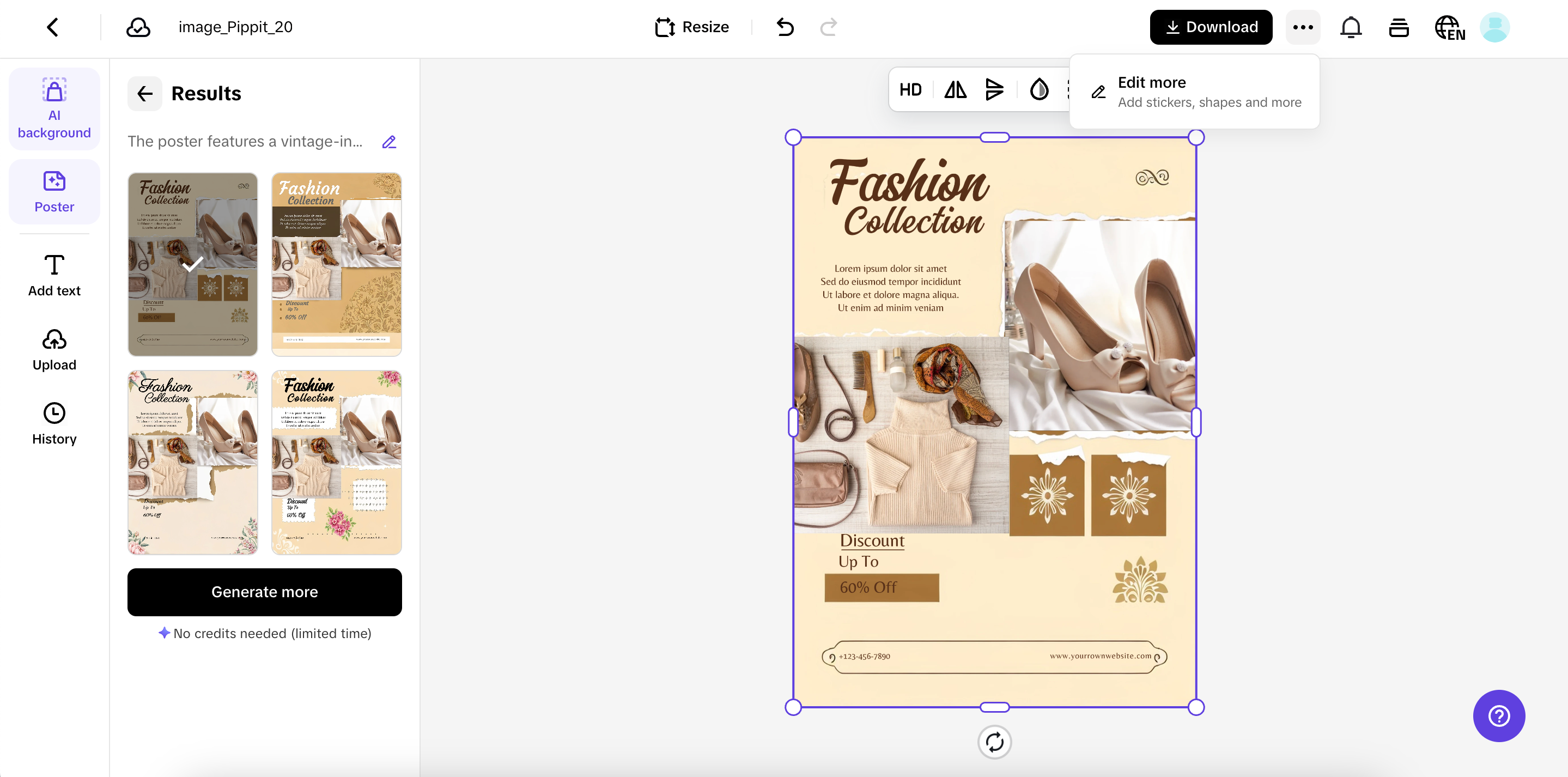Screen dimensions: 1568x777
Task: Select the dark-banner poster thumbnail
Action: tap(336, 264)
